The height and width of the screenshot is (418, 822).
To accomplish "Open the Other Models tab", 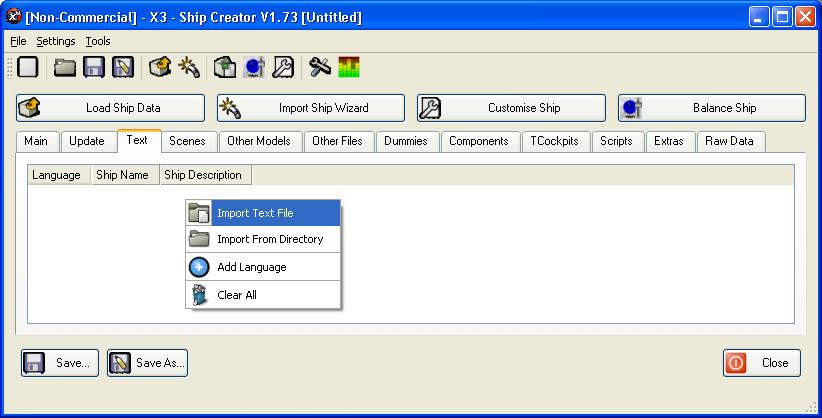I will (x=259, y=141).
